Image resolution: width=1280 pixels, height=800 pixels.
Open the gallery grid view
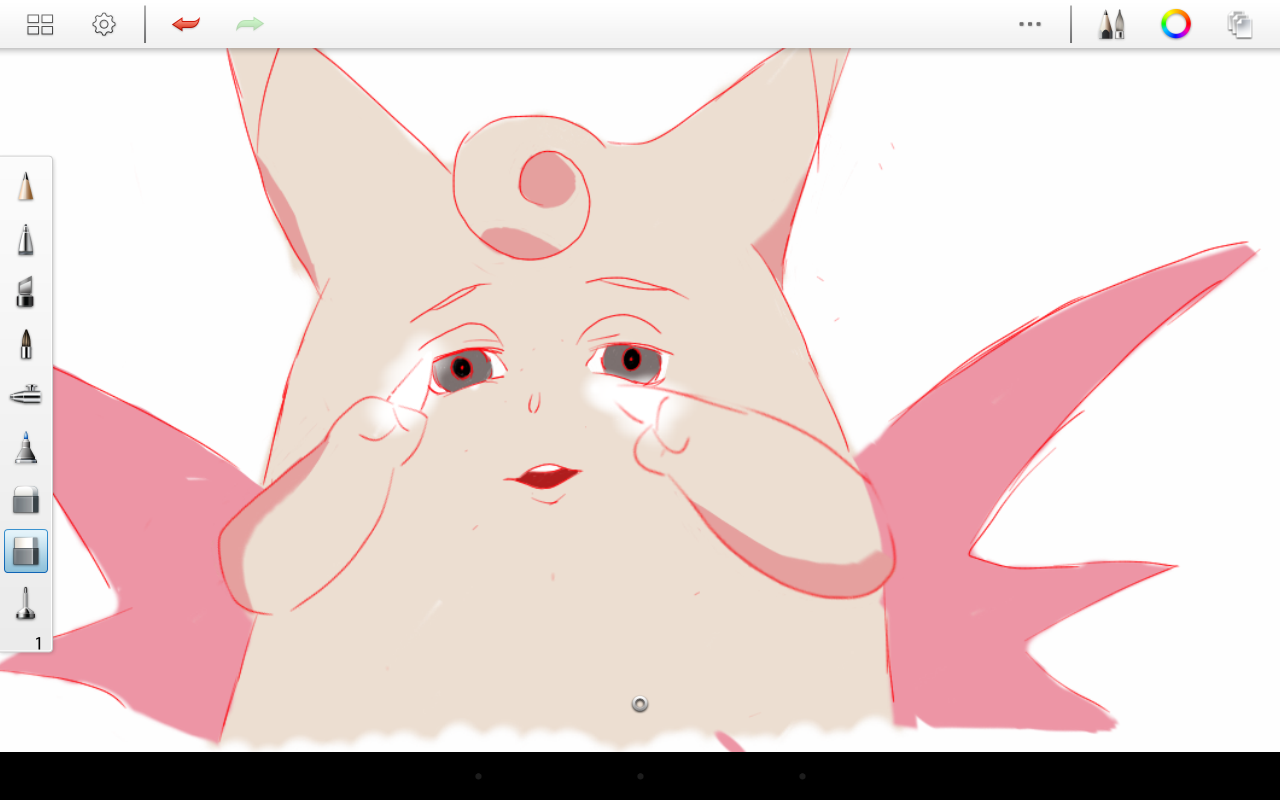[x=40, y=25]
